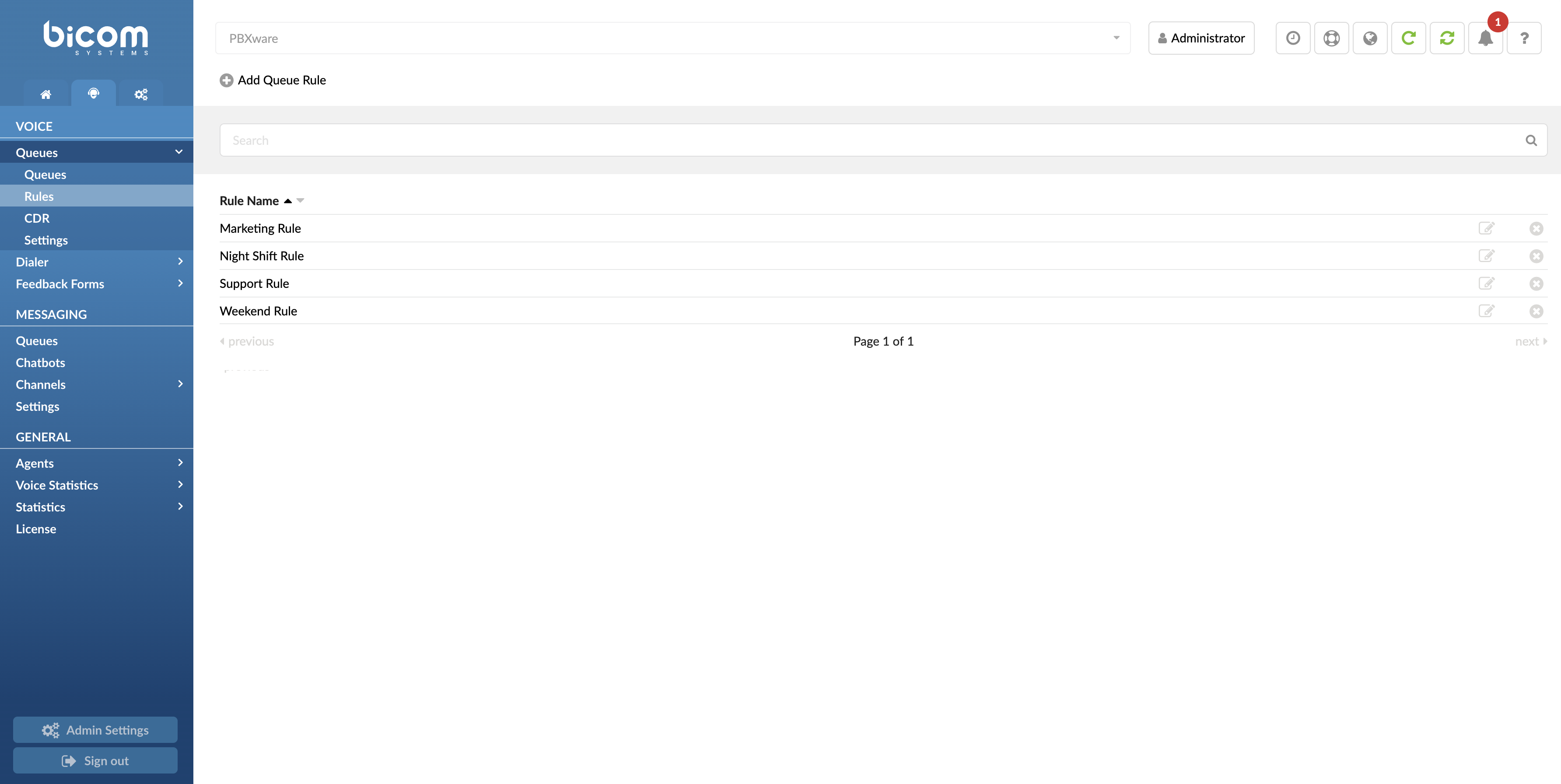The image size is (1561, 784).
Task: Go to previous page link
Action: tap(247, 341)
